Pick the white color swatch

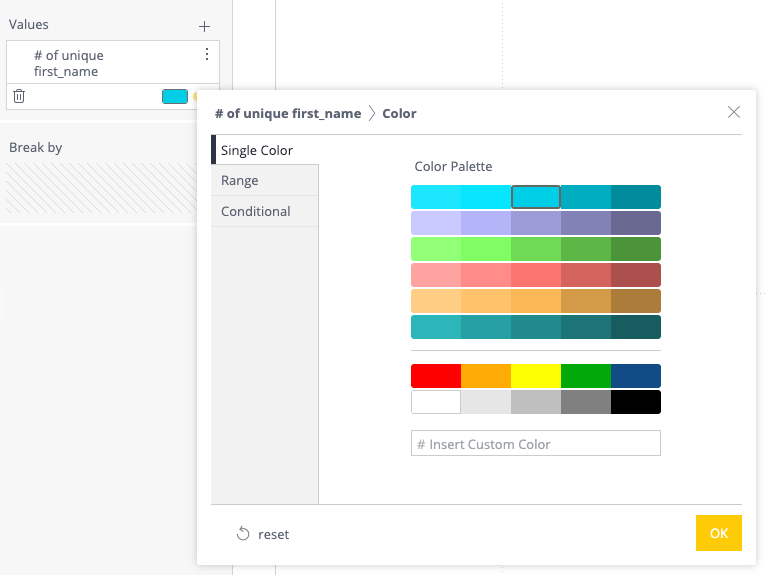[436, 402]
